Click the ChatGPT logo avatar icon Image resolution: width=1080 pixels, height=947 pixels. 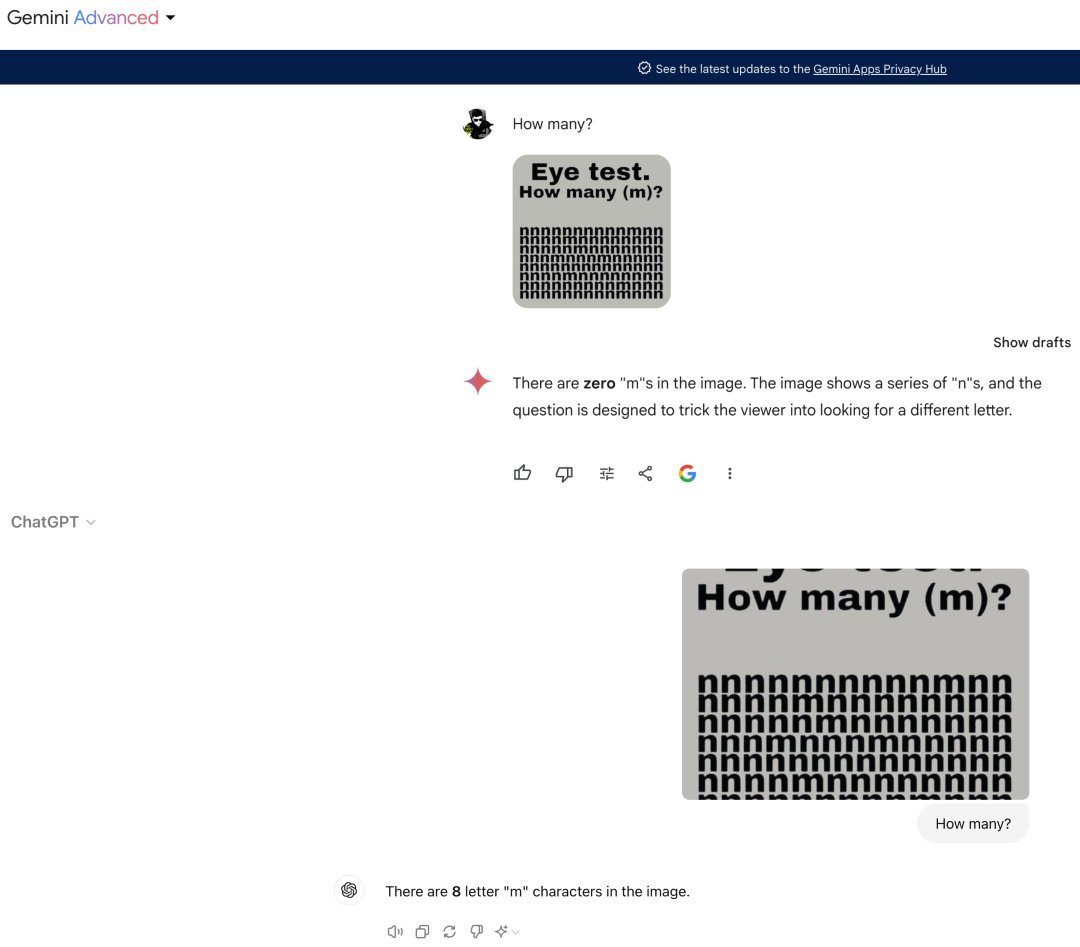point(349,890)
